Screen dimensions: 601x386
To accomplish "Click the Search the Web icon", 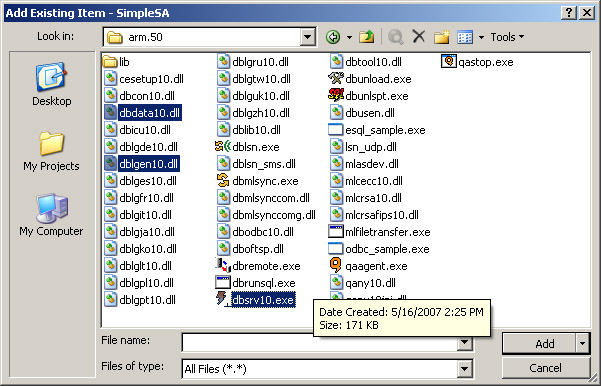I will tap(396, 37).
